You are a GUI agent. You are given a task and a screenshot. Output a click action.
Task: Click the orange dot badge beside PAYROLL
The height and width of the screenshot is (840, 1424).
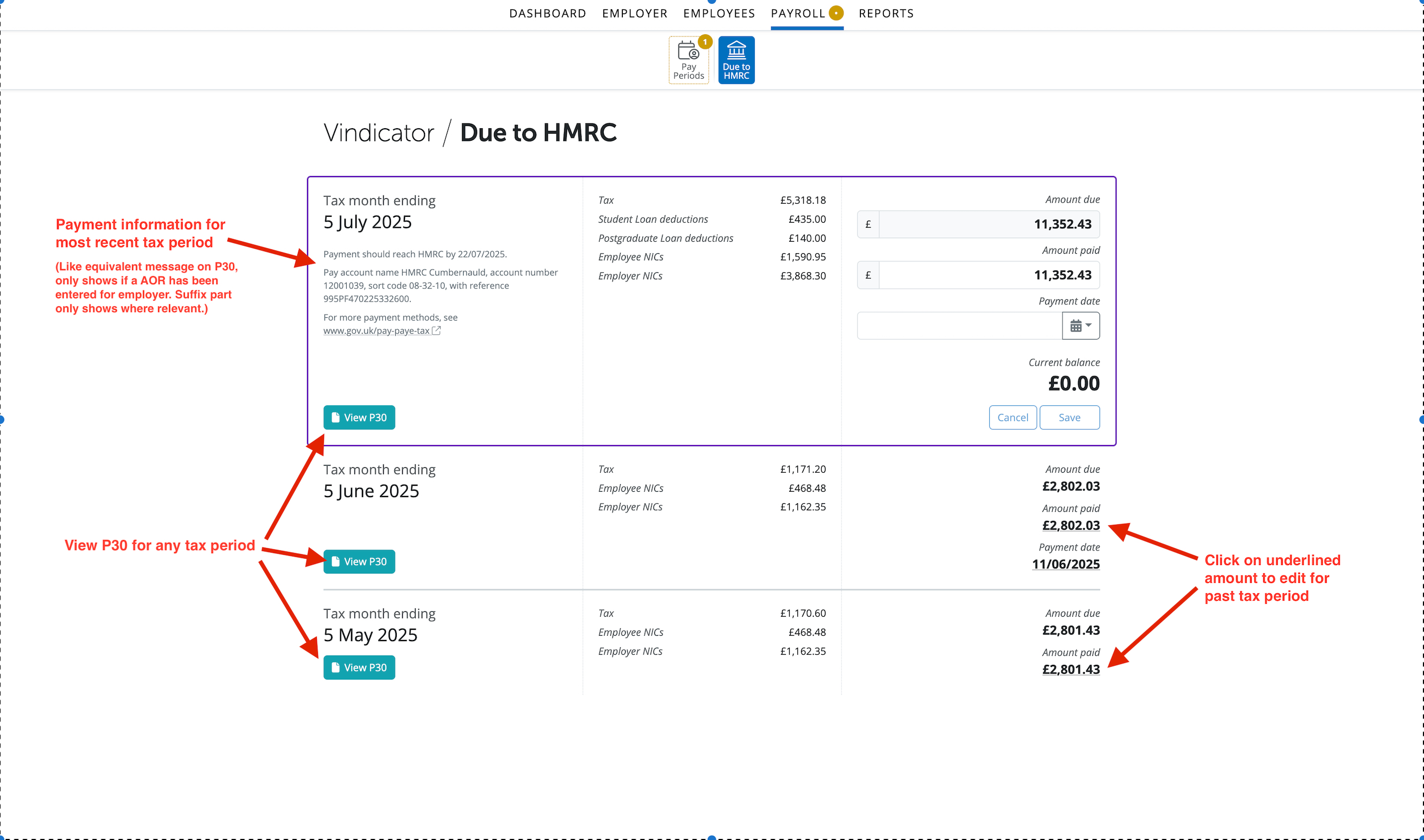pos(836,13)
